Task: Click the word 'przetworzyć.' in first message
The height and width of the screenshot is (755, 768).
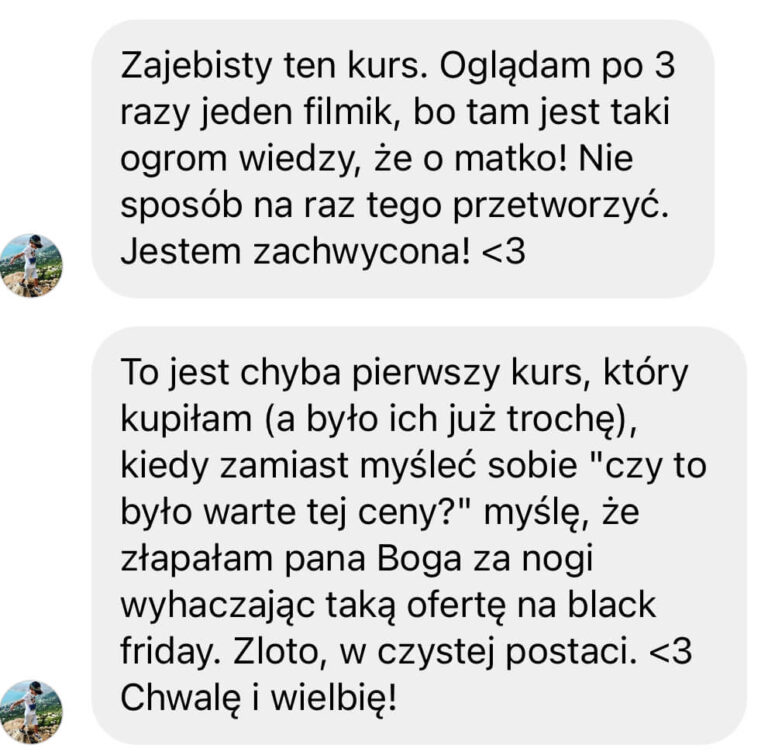Action: point(561,206)
